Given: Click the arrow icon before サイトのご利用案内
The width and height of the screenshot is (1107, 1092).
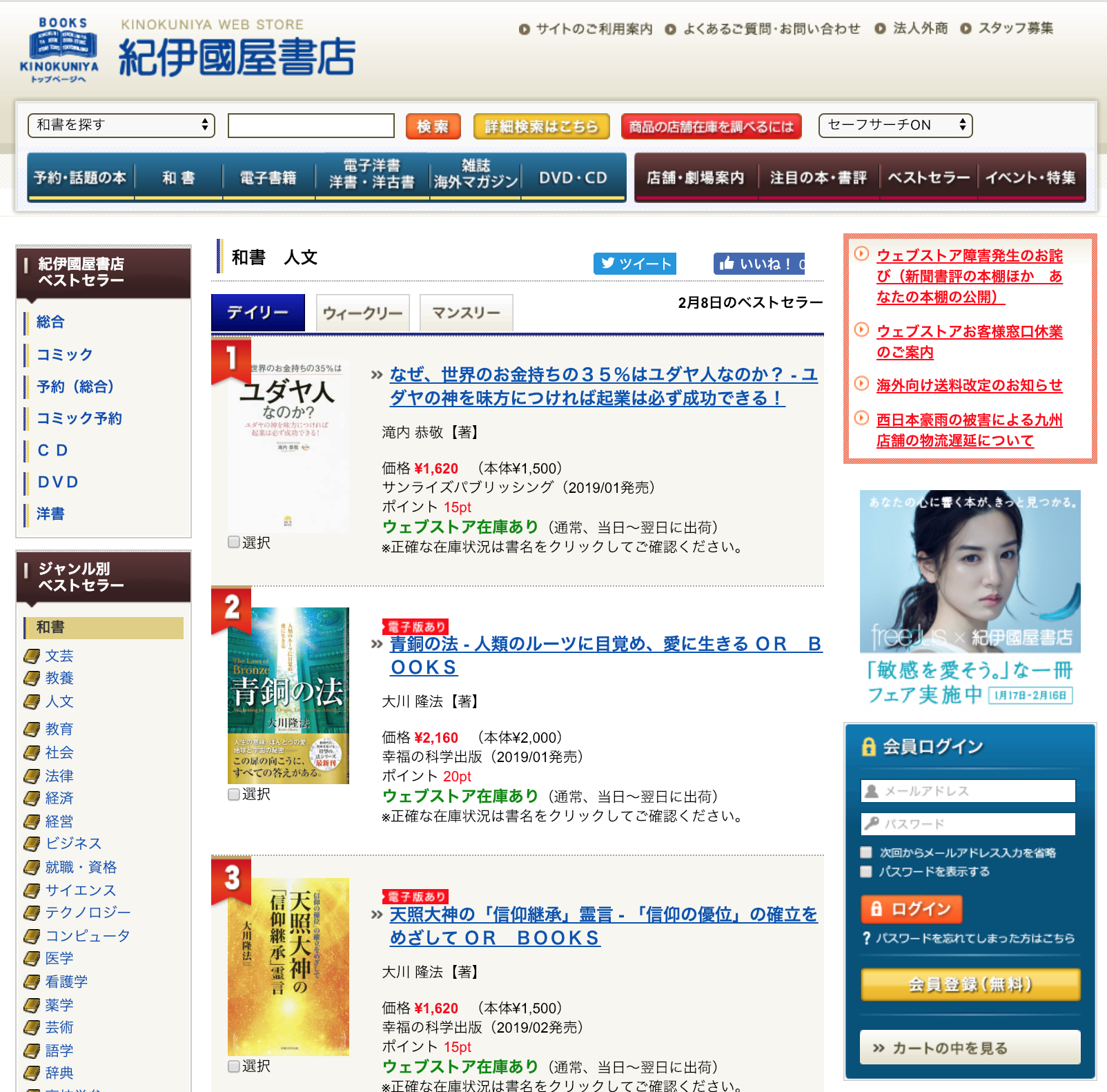Looking at the screenshot, I should [525, 29].
